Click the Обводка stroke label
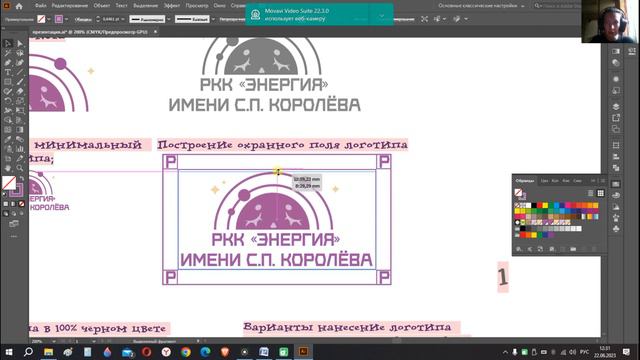Viewport: 640px width, 360px height. click(83, 19)
